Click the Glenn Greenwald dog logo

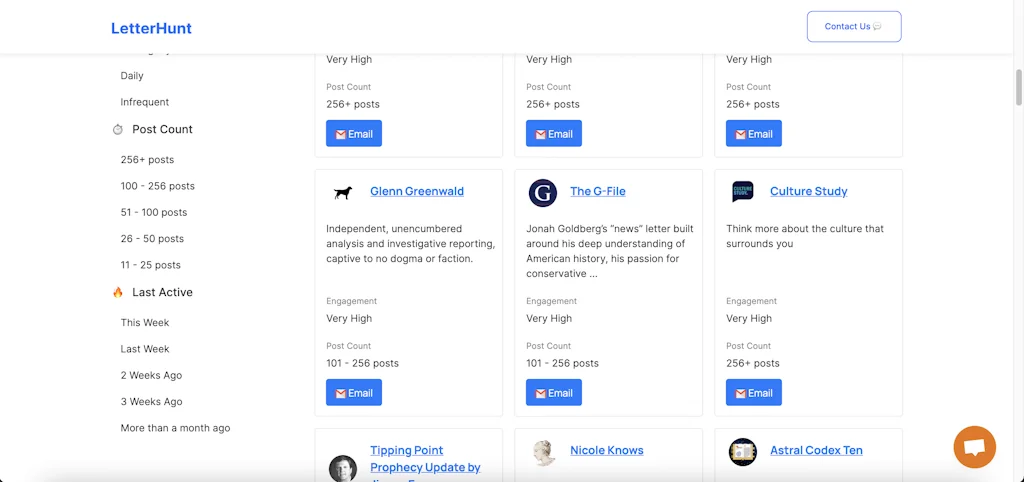343,192
